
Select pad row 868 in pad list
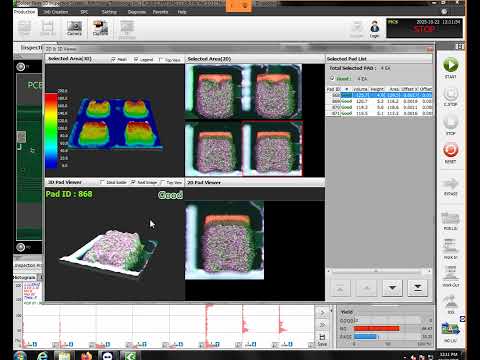coord(379,95)
